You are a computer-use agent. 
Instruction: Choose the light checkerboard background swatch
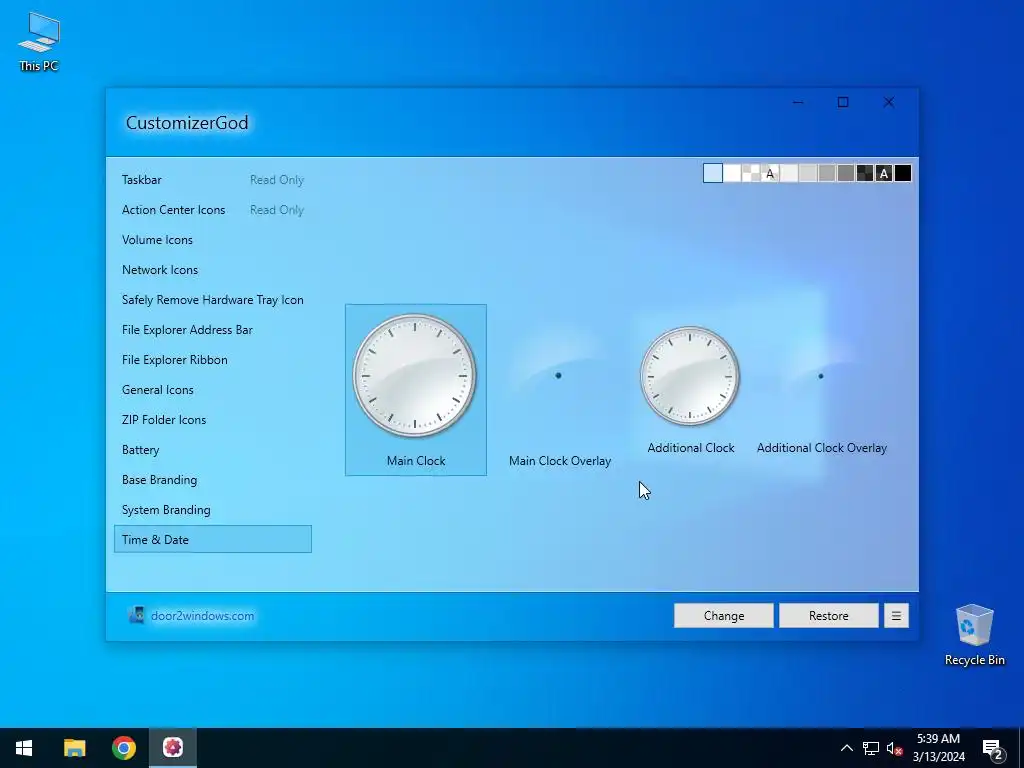point(751,173)
